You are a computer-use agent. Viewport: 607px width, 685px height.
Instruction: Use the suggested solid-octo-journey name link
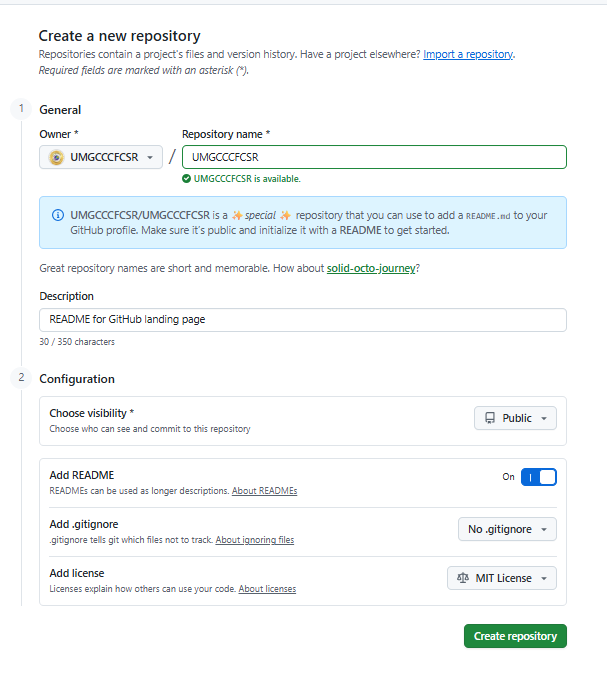(x=371, y=268)
